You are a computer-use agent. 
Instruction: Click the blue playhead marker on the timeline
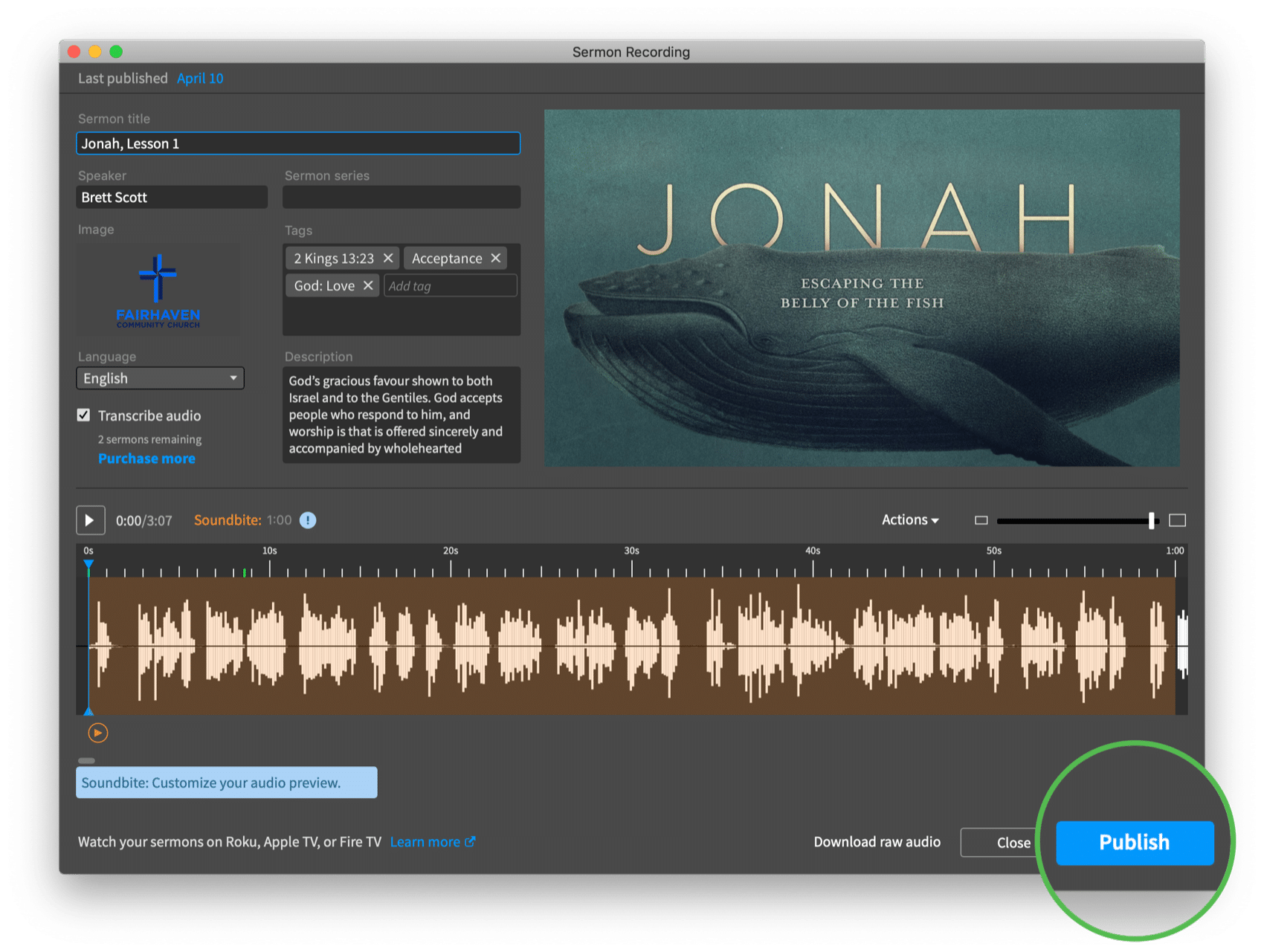tap(88, 565)
